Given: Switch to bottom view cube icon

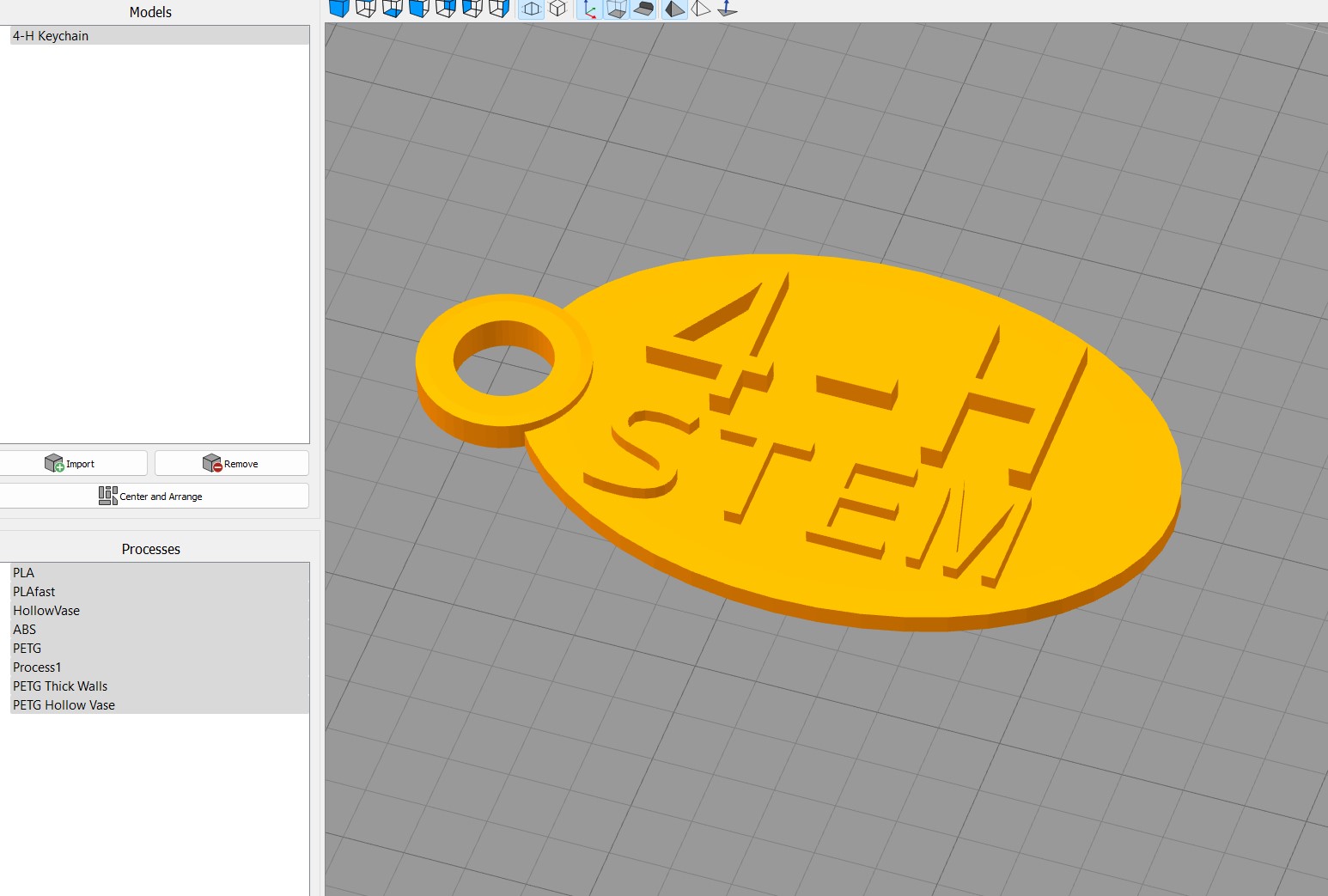Looking at the screenshot, I should click(x=393, y=9).
